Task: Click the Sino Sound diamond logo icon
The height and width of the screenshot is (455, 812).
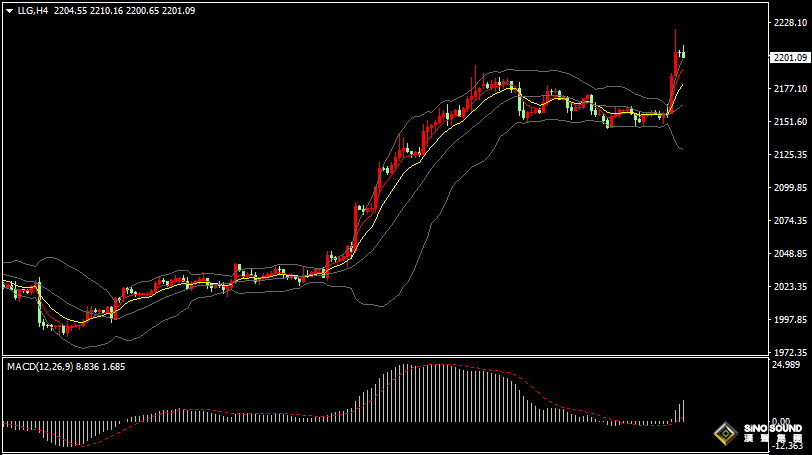Action: (723, 434)
